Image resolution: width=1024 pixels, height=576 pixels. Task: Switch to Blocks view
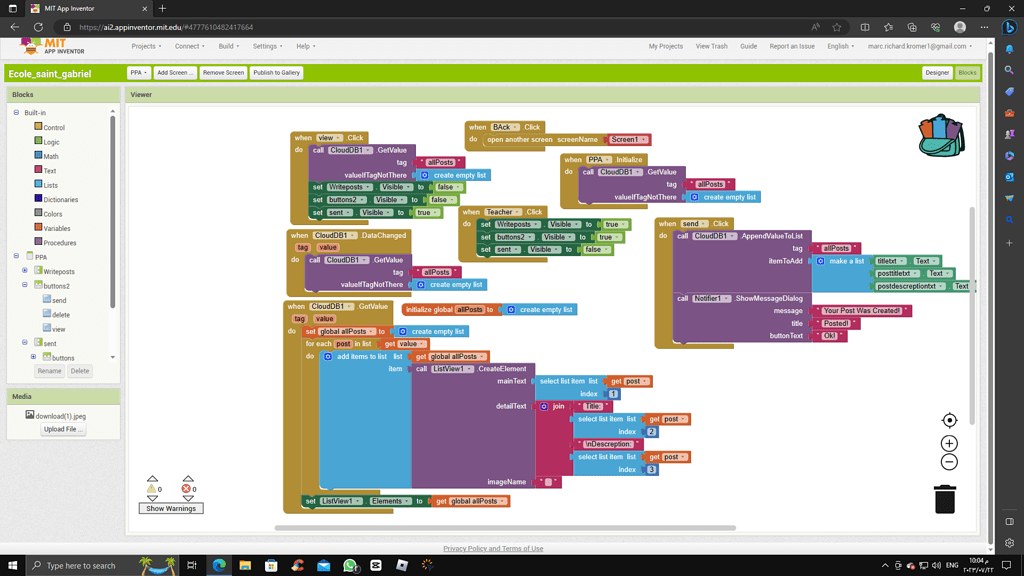pos(967,73)
